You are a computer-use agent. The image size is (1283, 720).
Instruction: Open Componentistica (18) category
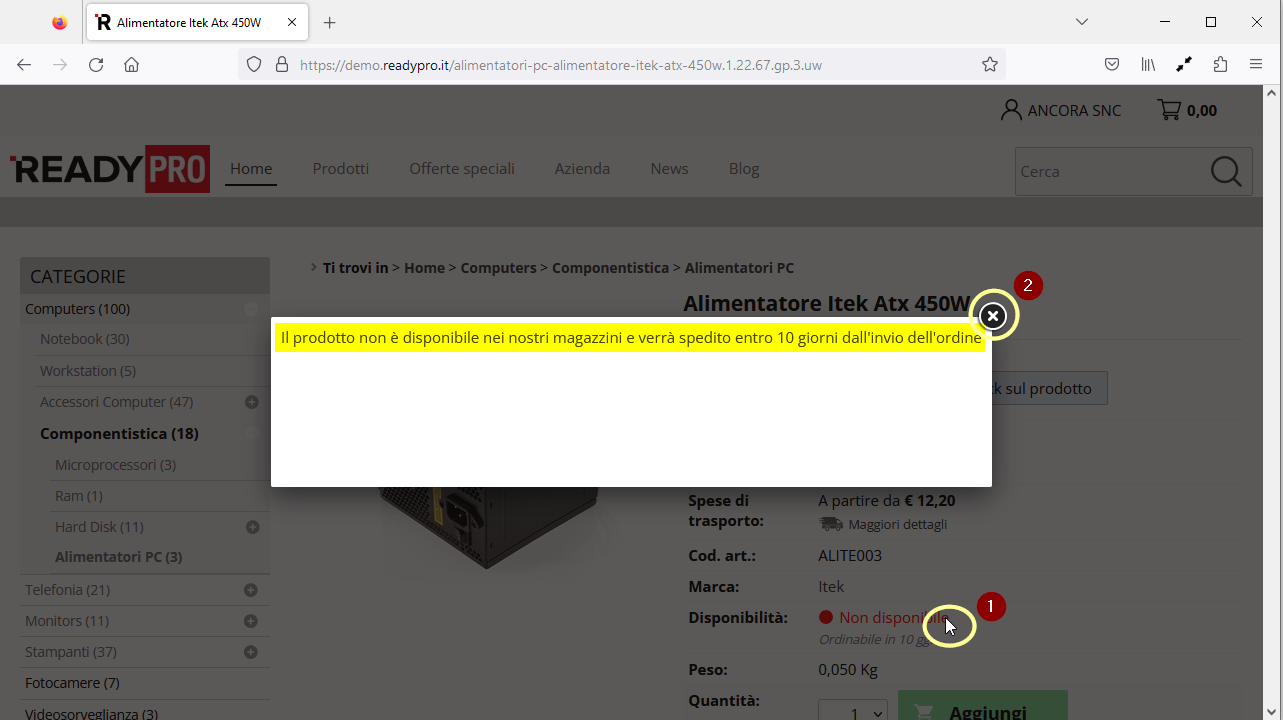point(119,434)
